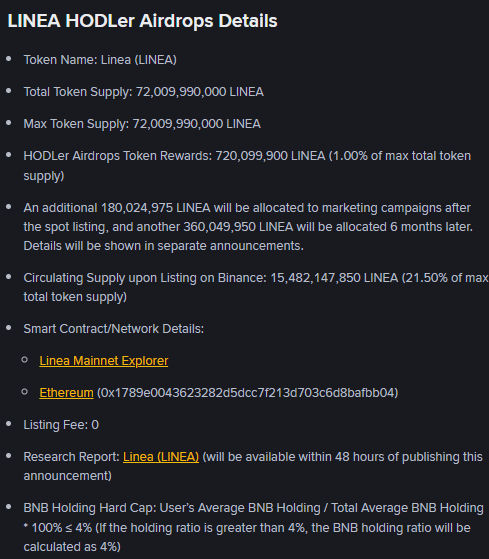This screenshot has width=489, height=559.
Task: Select the HODLer Airdrops Token Rewards entry
Action: coord(247,166)
